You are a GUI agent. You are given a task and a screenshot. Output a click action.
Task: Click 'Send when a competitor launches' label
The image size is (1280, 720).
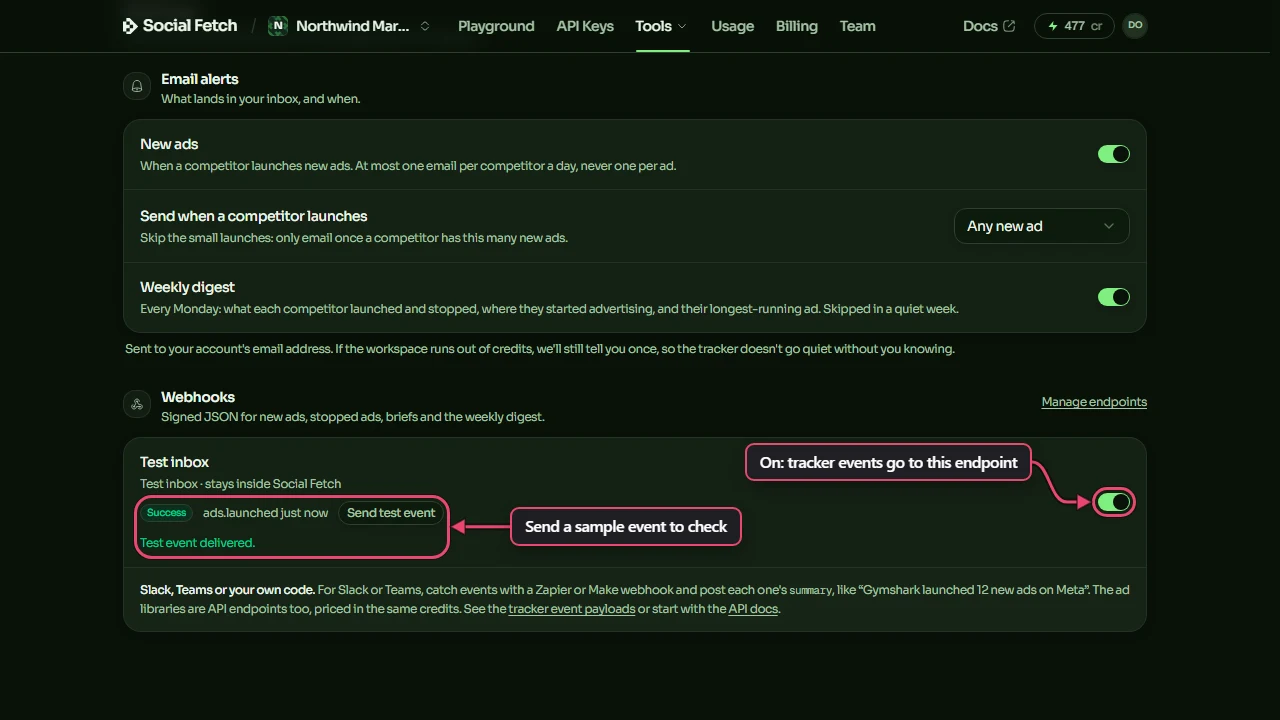coord(254,216)
